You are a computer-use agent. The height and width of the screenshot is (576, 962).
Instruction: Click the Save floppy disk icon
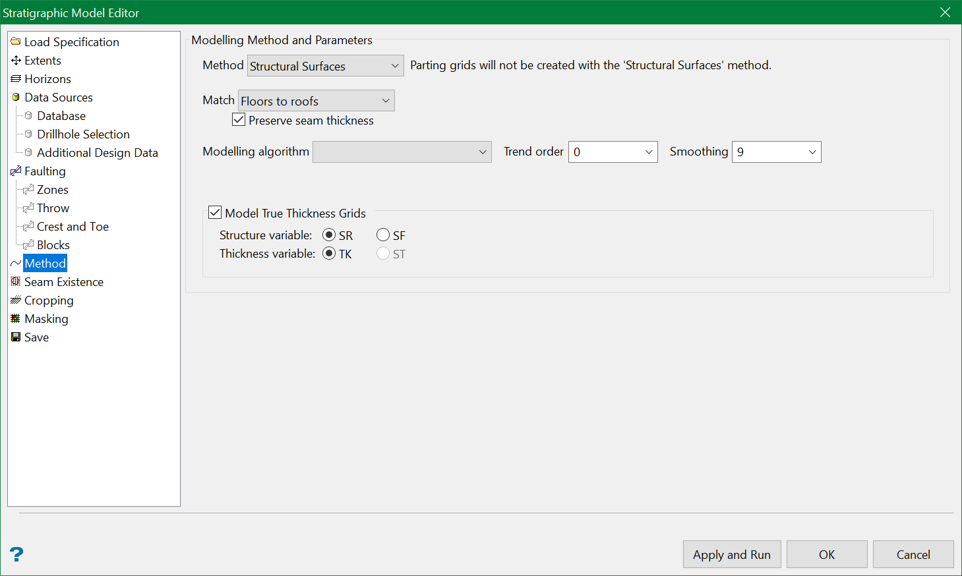click(15, 337)
